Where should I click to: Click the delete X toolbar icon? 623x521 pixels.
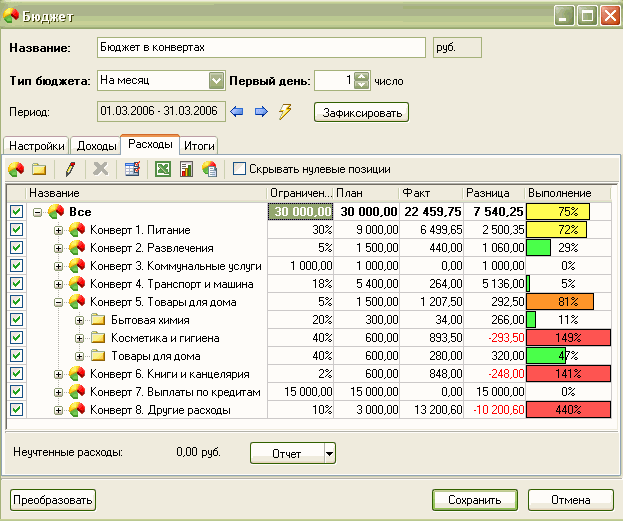point(100,169)
